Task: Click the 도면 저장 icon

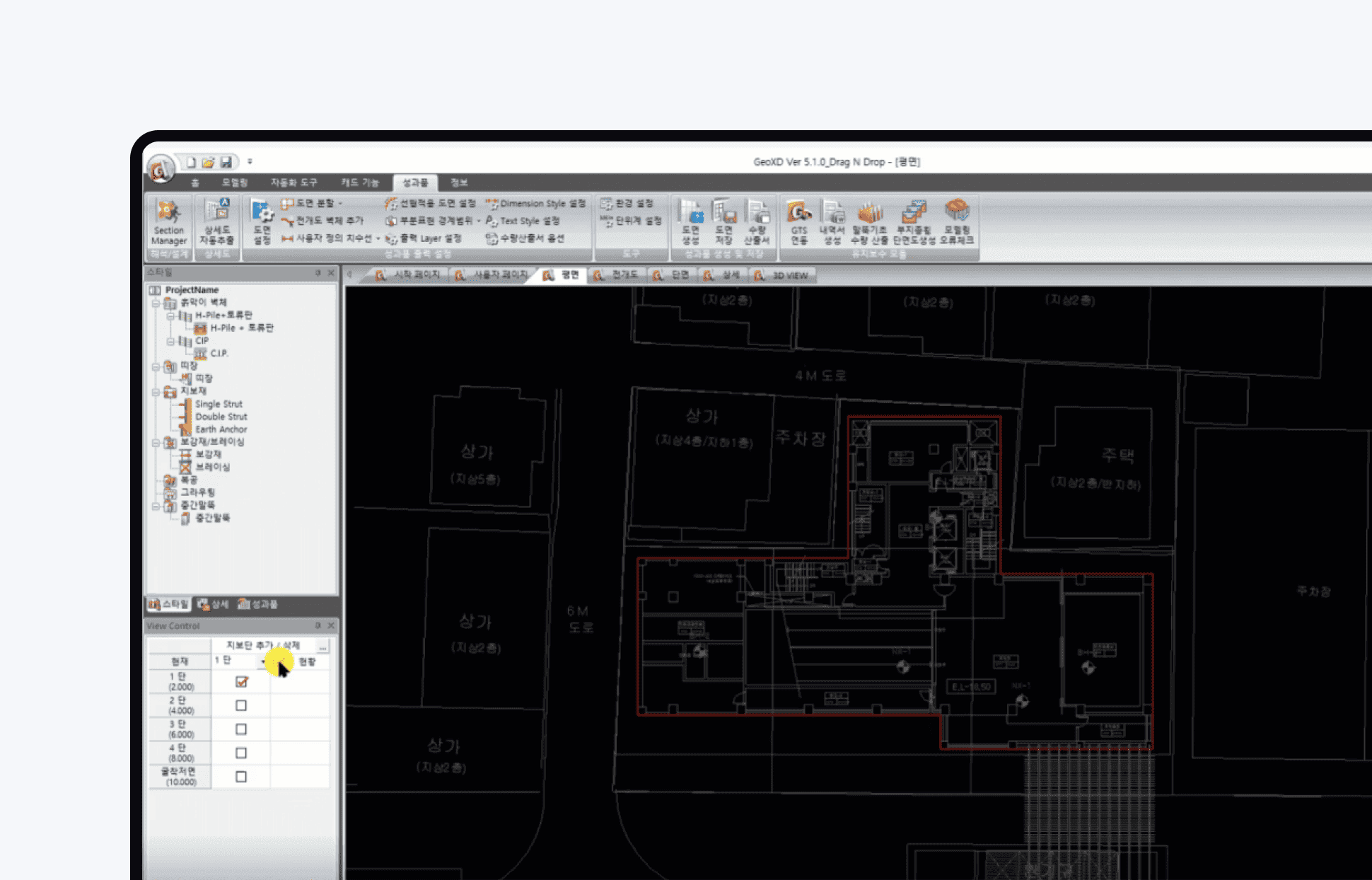Action: pyautogui.click(x=723, y=222)
